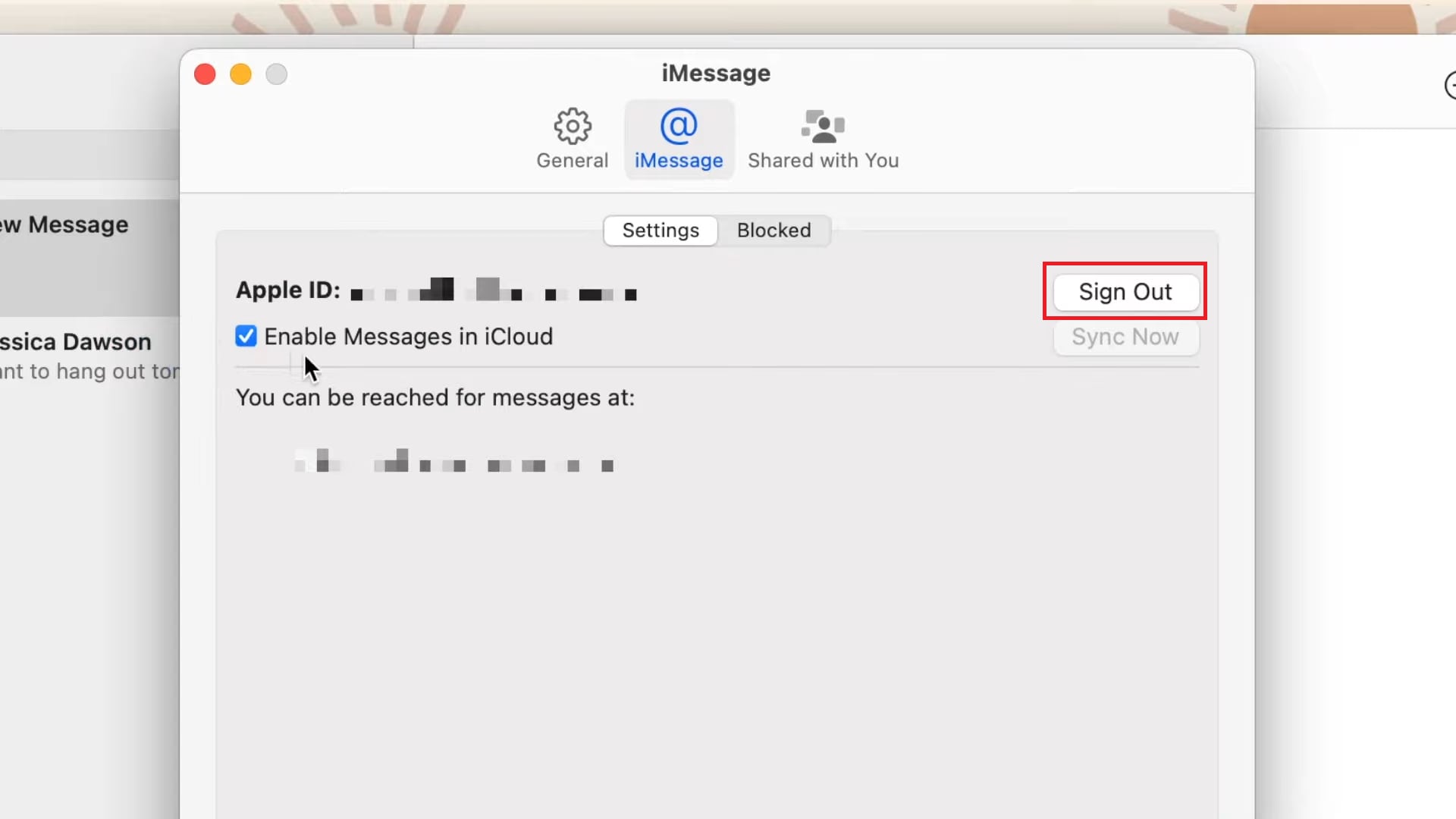Open the General preferences tab

tap(572, 140)
